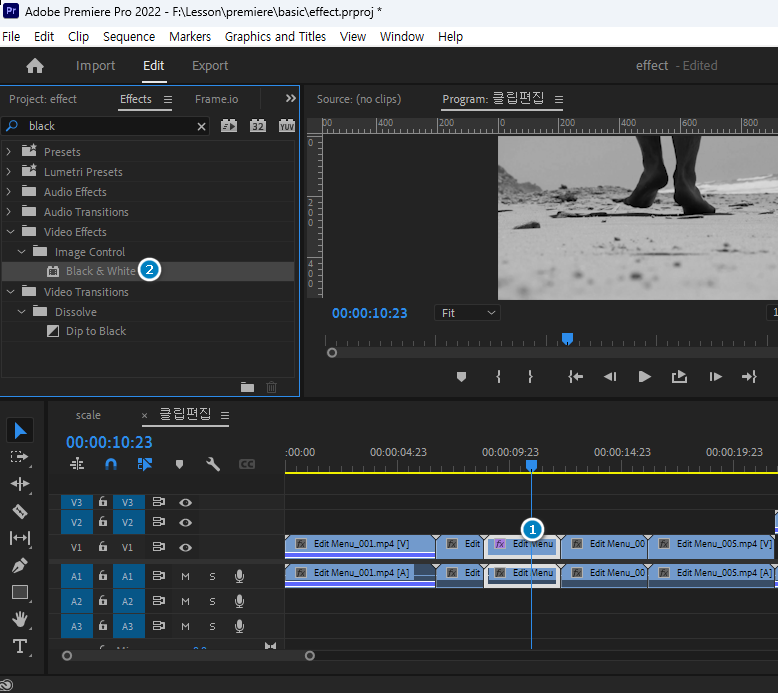
Task: Select the Type tool
Action: (x=20, y=646)
